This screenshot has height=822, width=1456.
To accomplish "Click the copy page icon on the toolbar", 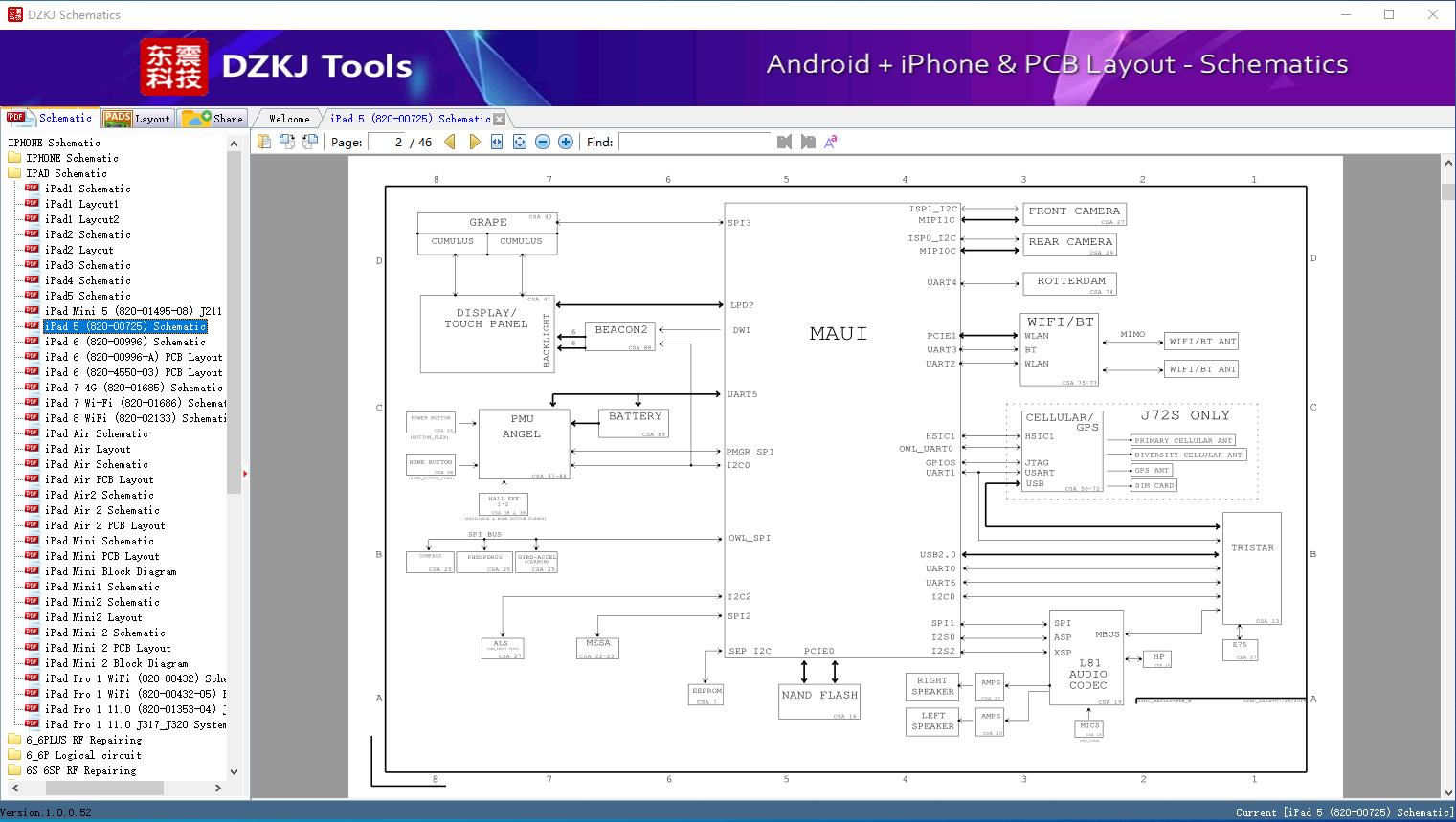I will point(287,141).
